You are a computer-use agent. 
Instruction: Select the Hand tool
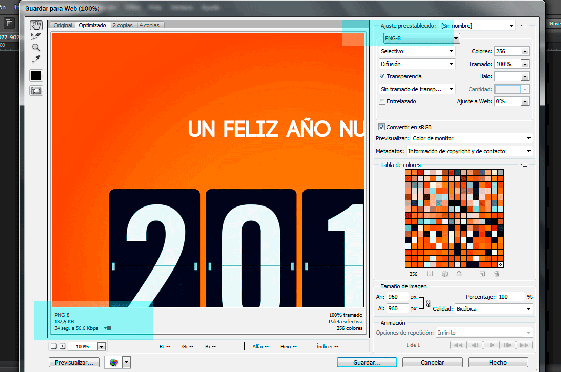pyautogui.click(x=36, y=25)
